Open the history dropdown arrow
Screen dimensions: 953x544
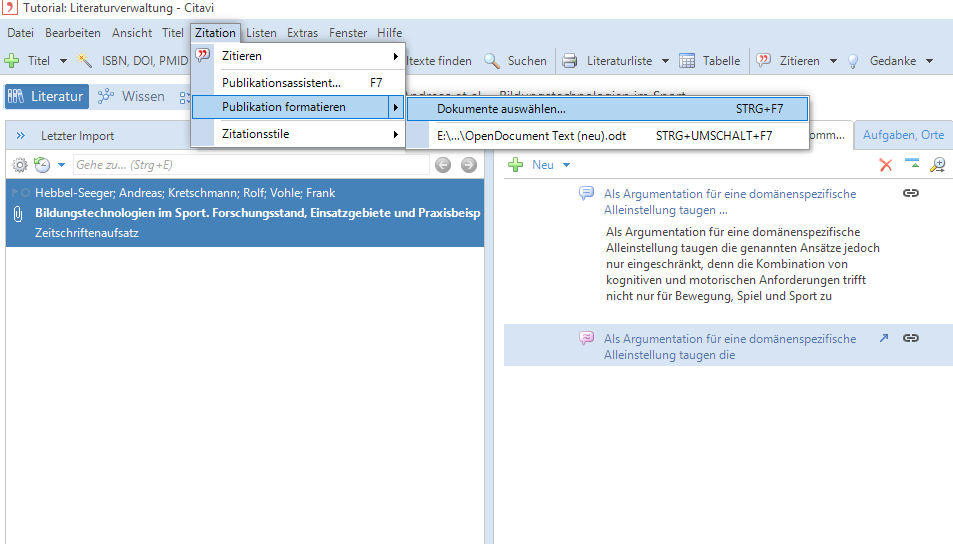[x=61, y=165]
